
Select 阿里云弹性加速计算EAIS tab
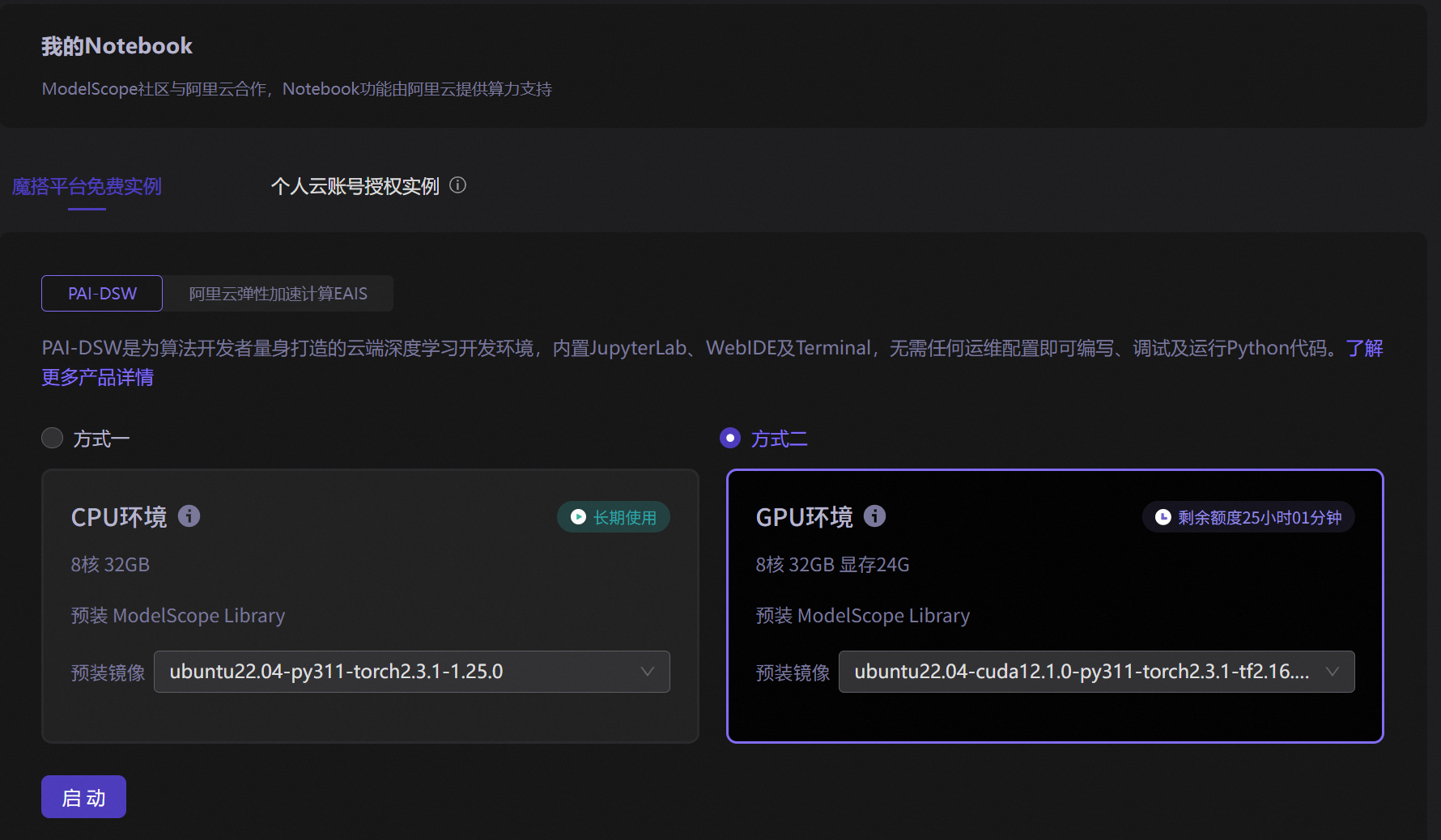[x=278, y=293]
